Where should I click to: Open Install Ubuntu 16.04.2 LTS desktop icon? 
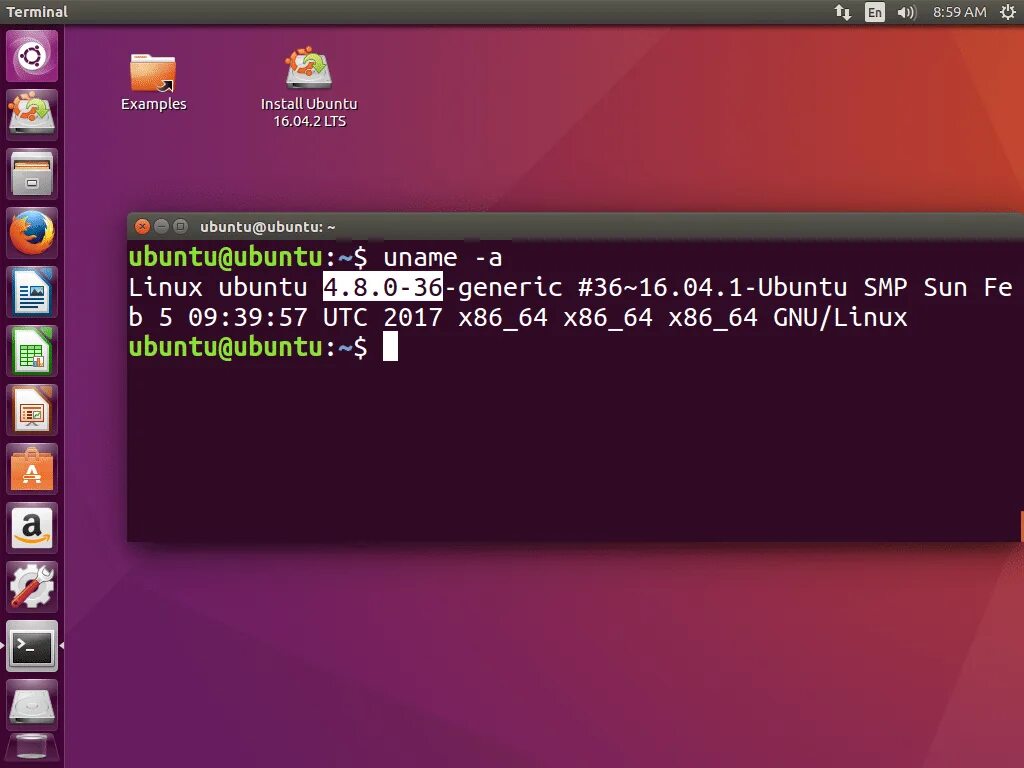[309, 88]
